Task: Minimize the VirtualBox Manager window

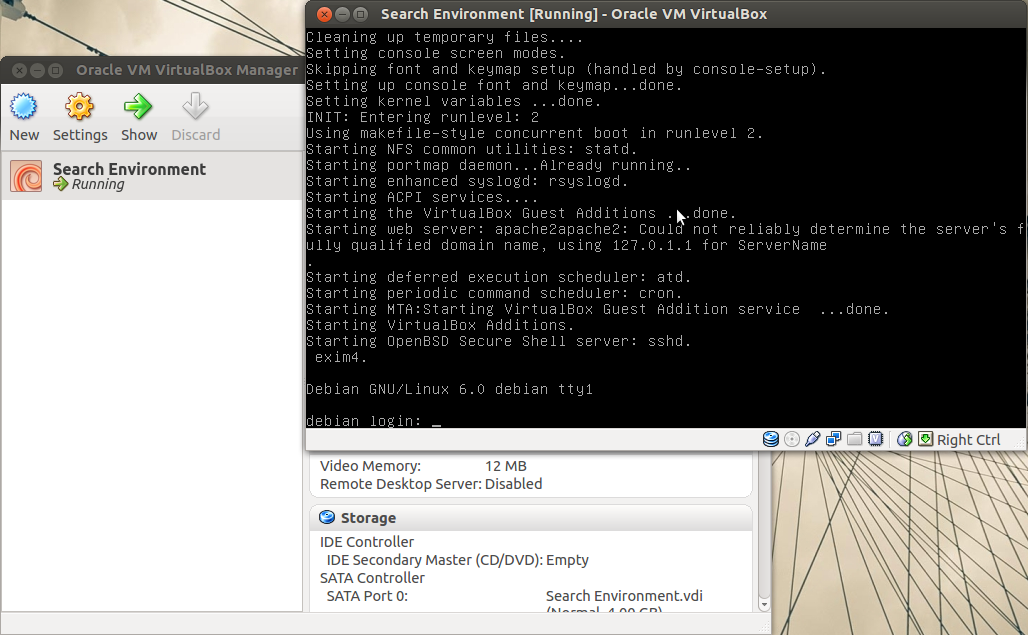Action: (x=37, y=70)
